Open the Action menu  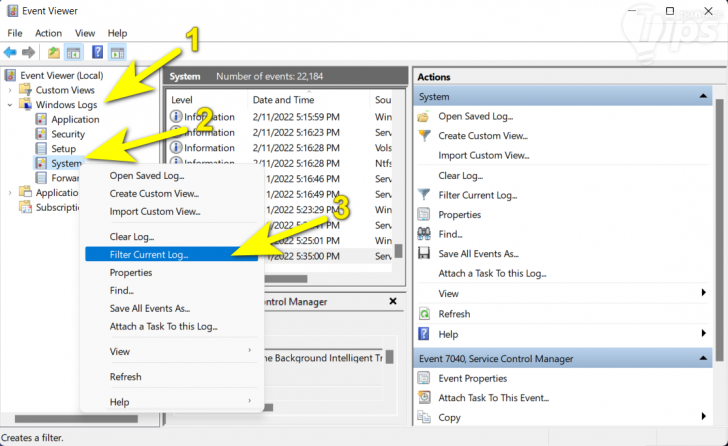pos(48,33)
